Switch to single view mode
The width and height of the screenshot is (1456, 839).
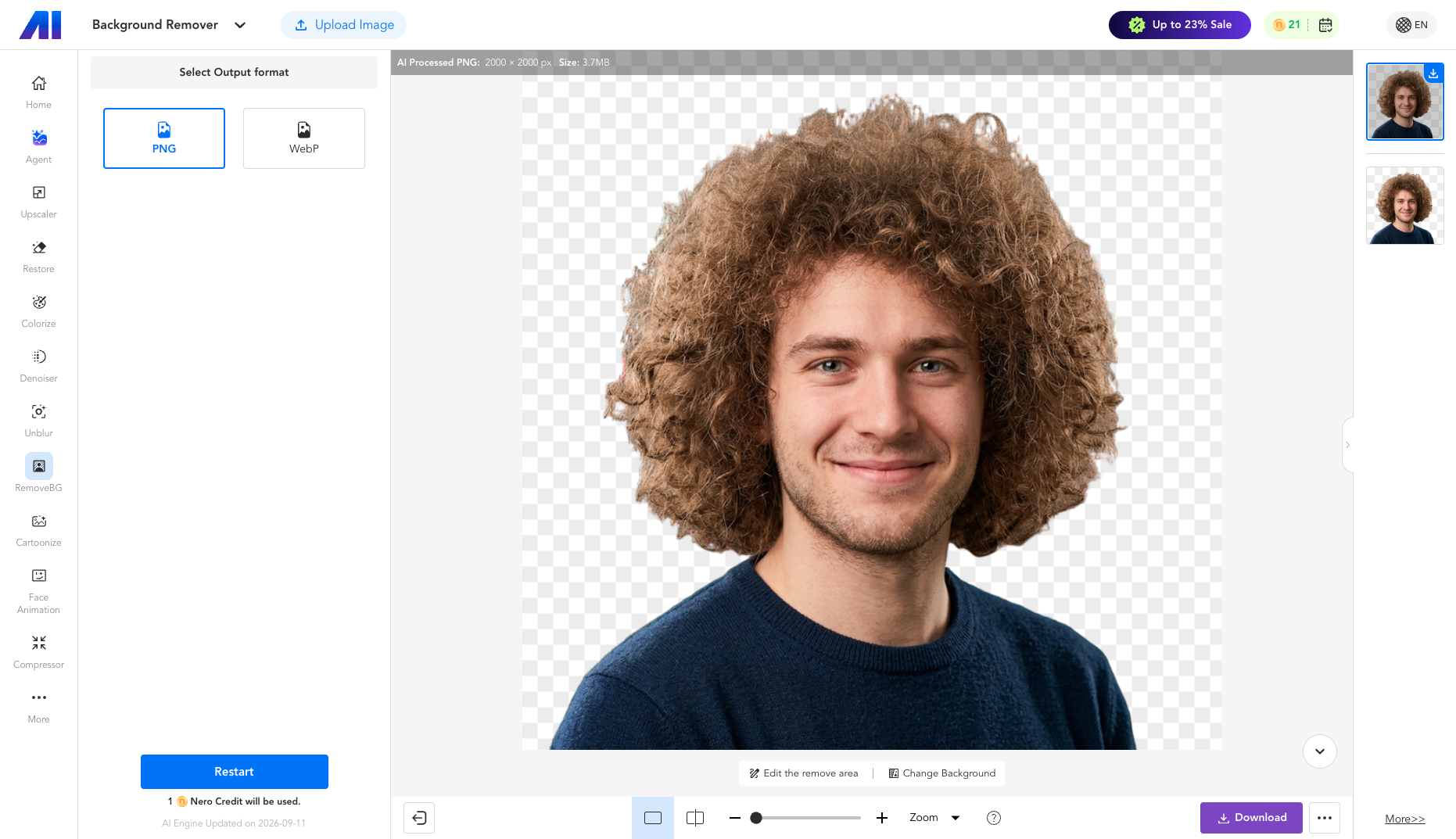click(x=653, y=818)
